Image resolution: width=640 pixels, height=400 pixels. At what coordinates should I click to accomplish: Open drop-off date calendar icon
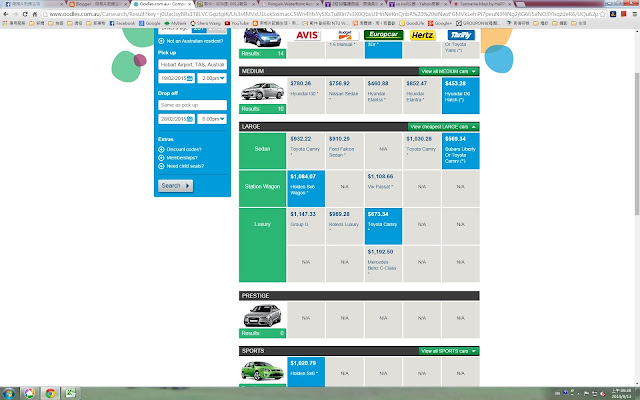point(190,119)
